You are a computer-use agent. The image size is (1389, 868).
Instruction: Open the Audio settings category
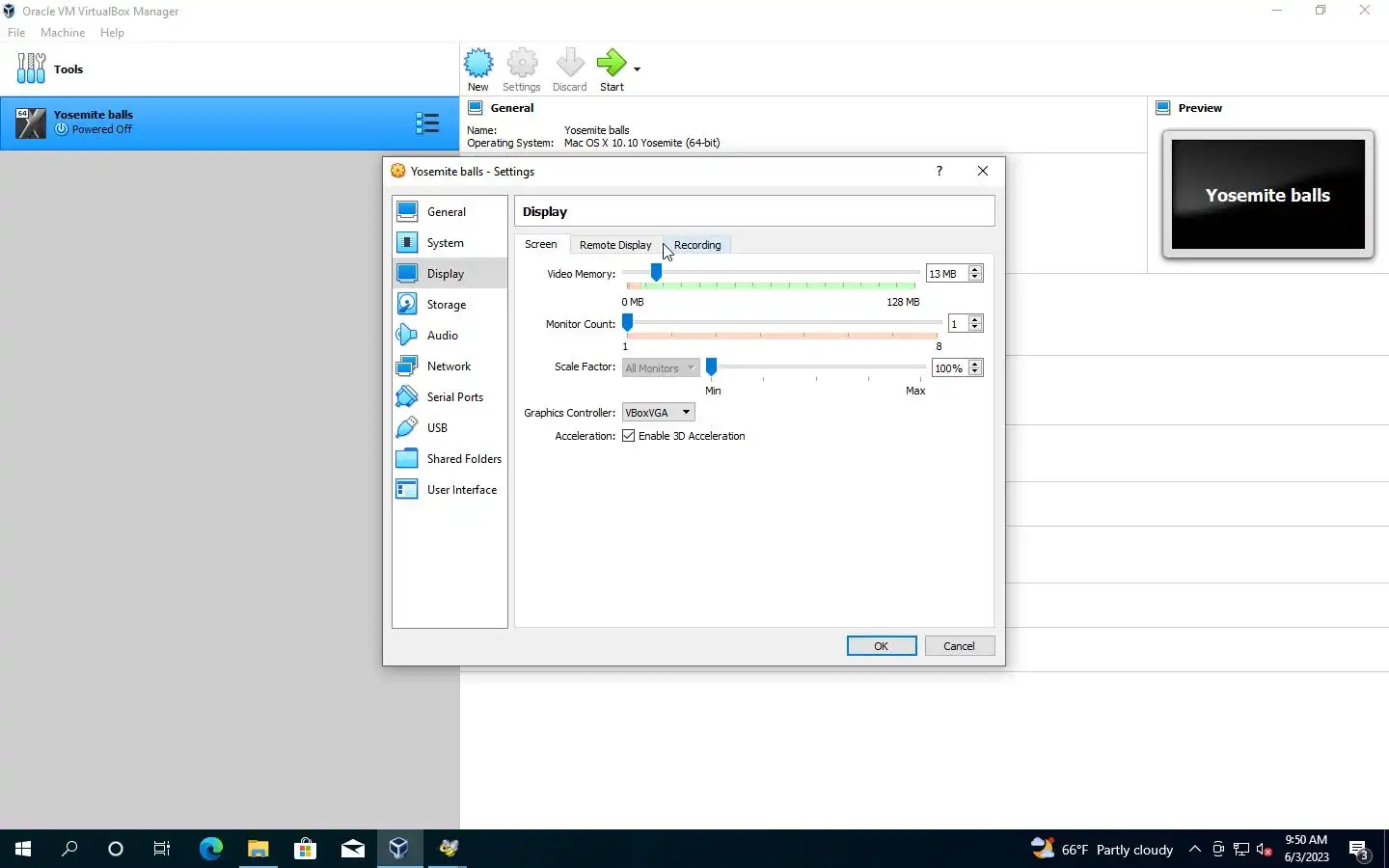pos(449,336)
